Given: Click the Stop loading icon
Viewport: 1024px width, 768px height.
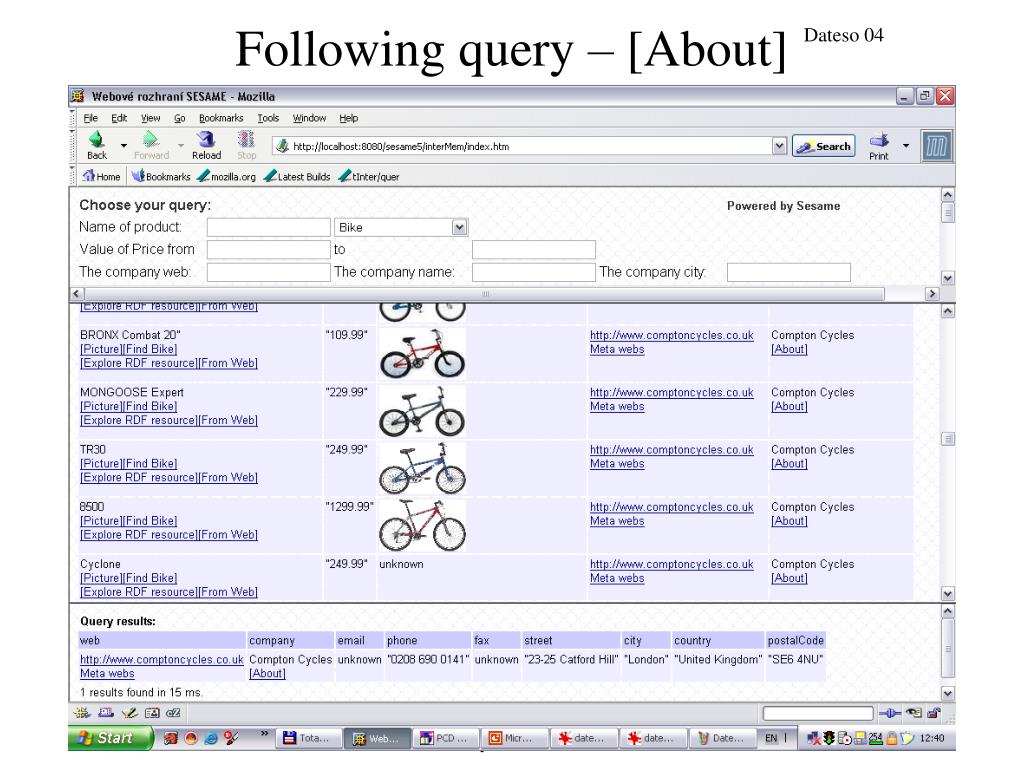Looking at the screenshot, I should click(x=246, y=139).
